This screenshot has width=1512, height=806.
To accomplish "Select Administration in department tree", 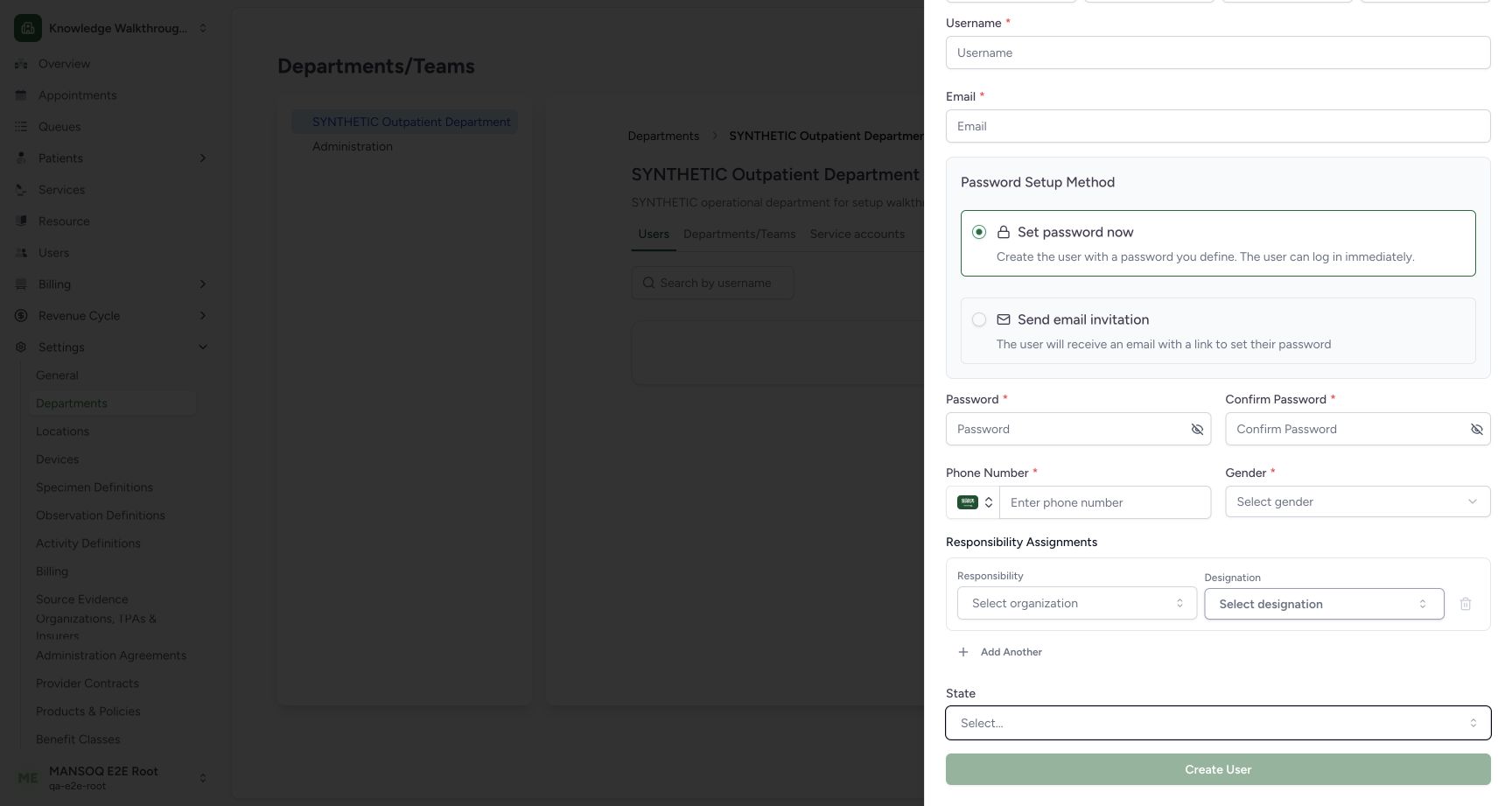I will [x=353, y=146].
